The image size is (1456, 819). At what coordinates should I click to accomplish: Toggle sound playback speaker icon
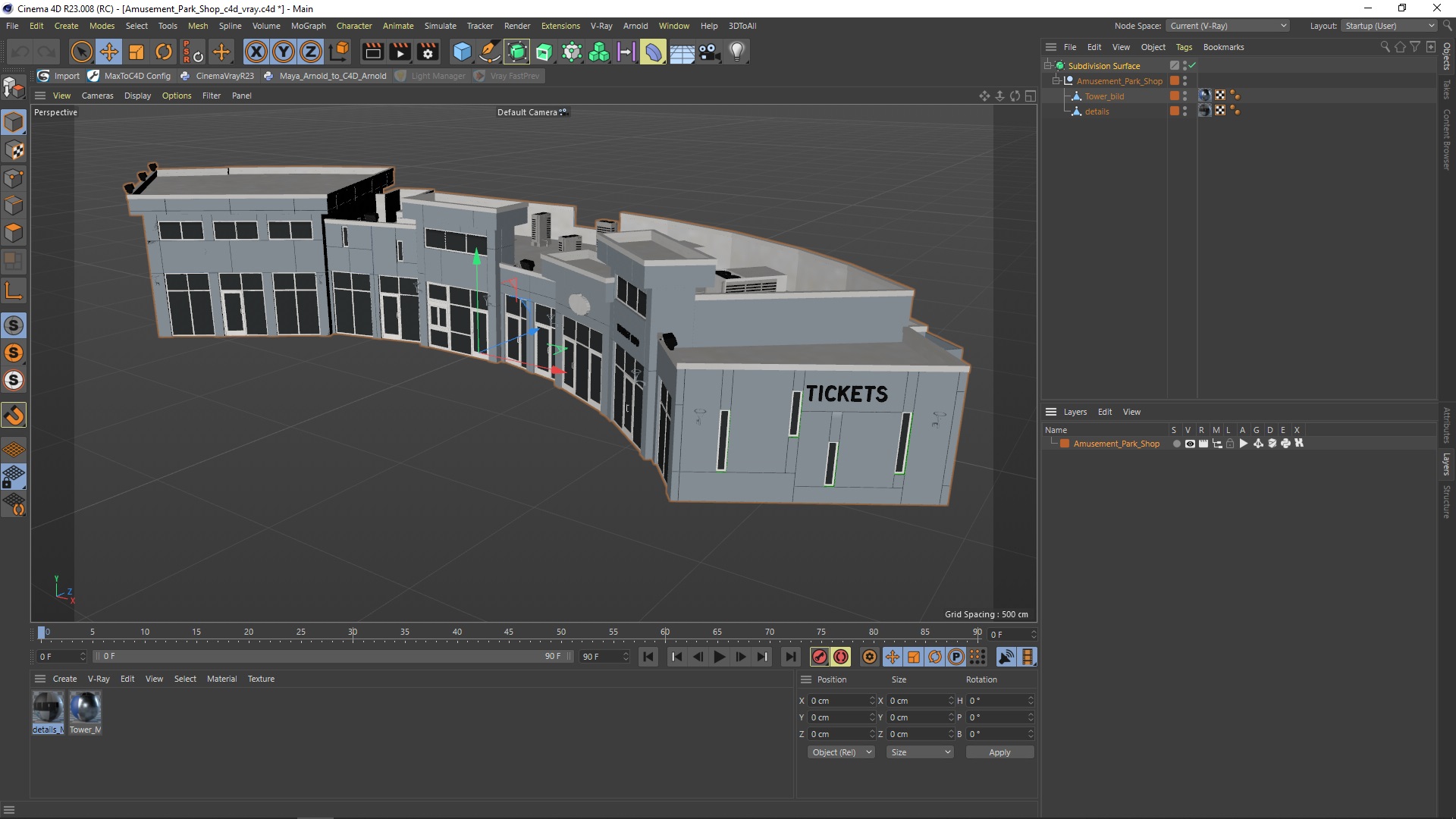click(1006, 657)
